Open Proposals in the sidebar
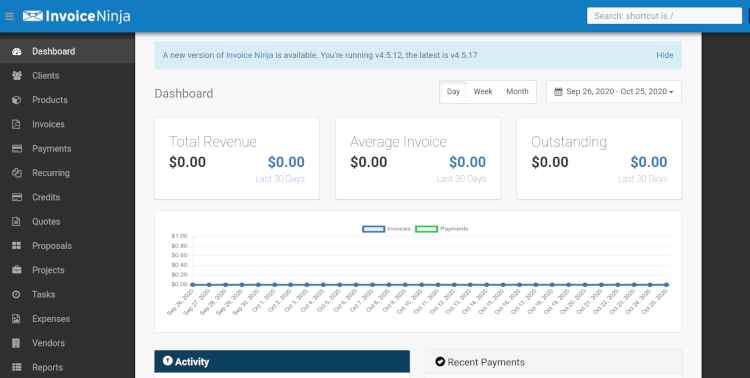This screenshot has height=378, width=750. [67, 246]
